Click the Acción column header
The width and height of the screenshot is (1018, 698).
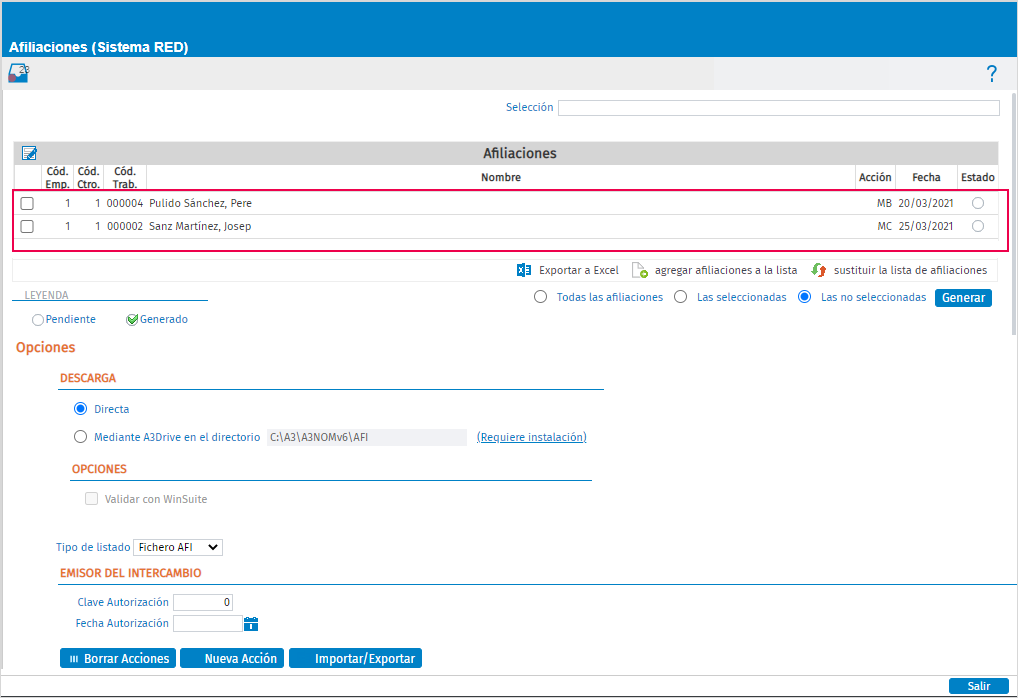point(875,177)
